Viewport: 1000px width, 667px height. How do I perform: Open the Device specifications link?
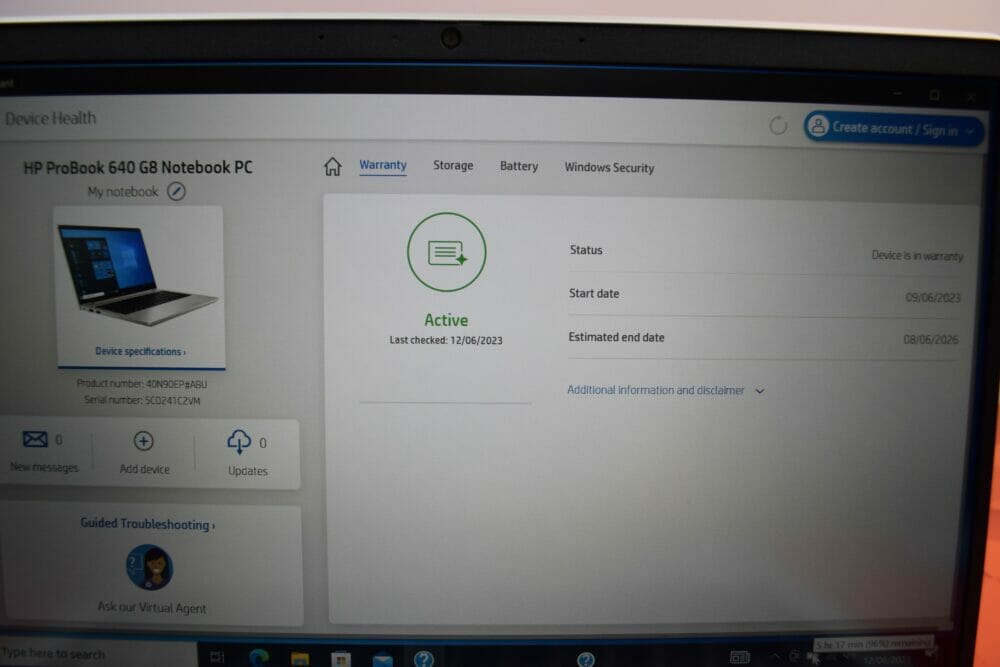coord(140,351)
